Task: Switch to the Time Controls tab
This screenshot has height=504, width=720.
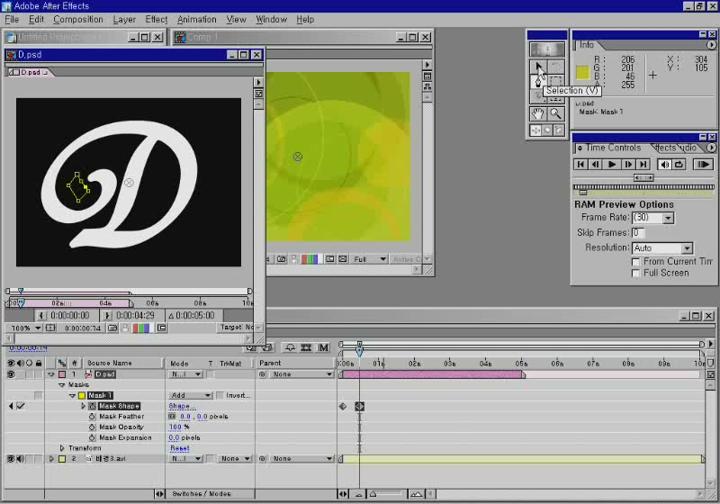Action: (613, 148)
